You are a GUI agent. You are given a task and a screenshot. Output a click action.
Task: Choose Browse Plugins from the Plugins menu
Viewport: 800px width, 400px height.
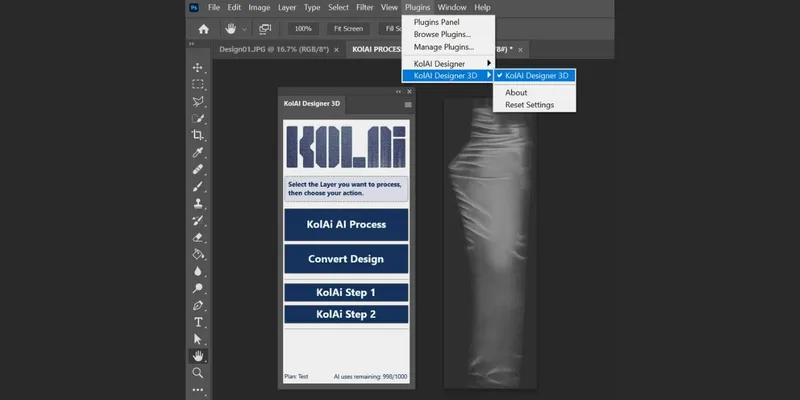pos(442,34)
